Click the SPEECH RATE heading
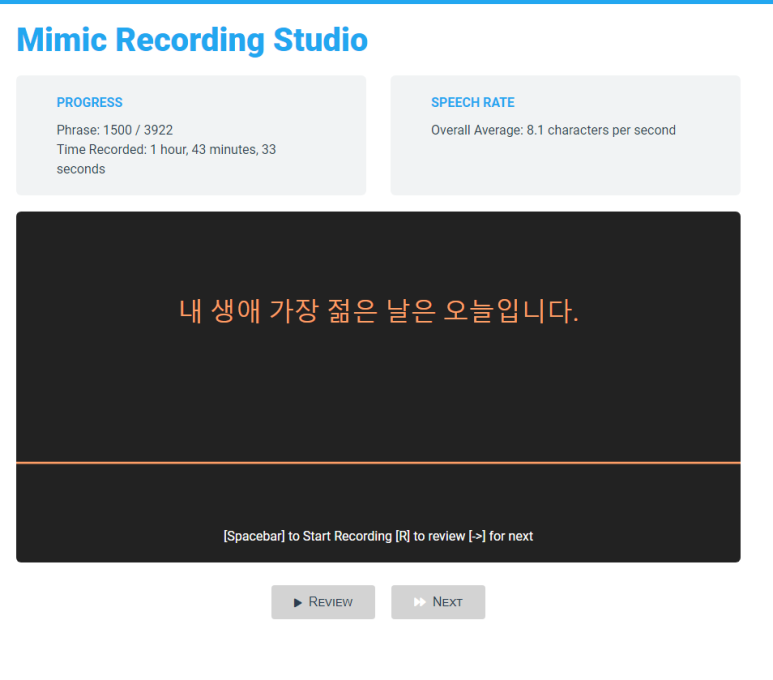The image size is (773, 680). (472, 102)
